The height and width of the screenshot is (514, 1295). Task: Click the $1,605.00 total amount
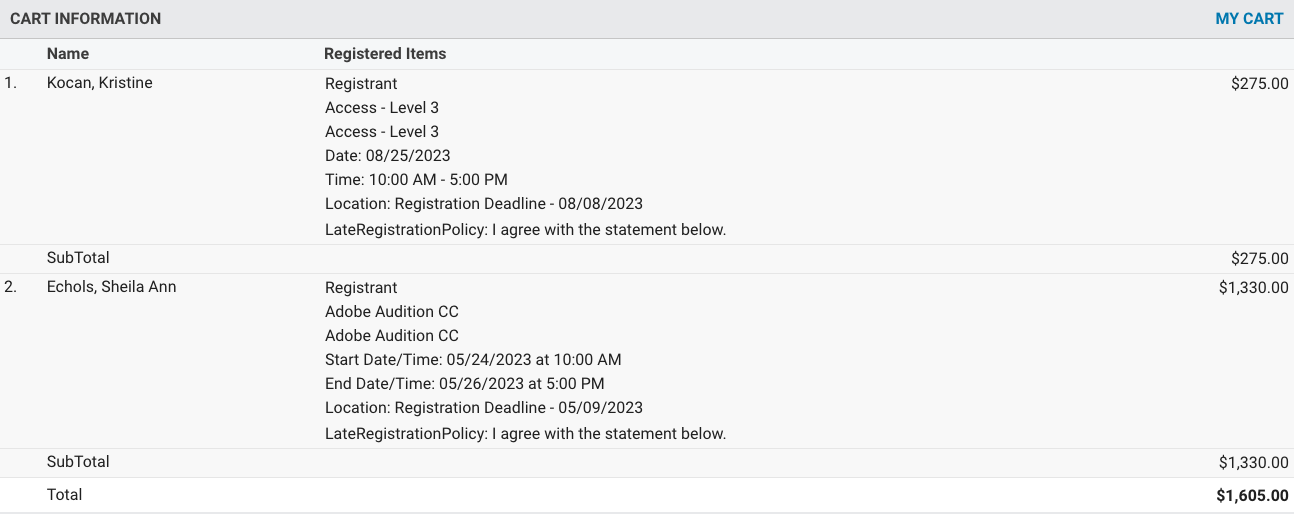point(1252,496)
